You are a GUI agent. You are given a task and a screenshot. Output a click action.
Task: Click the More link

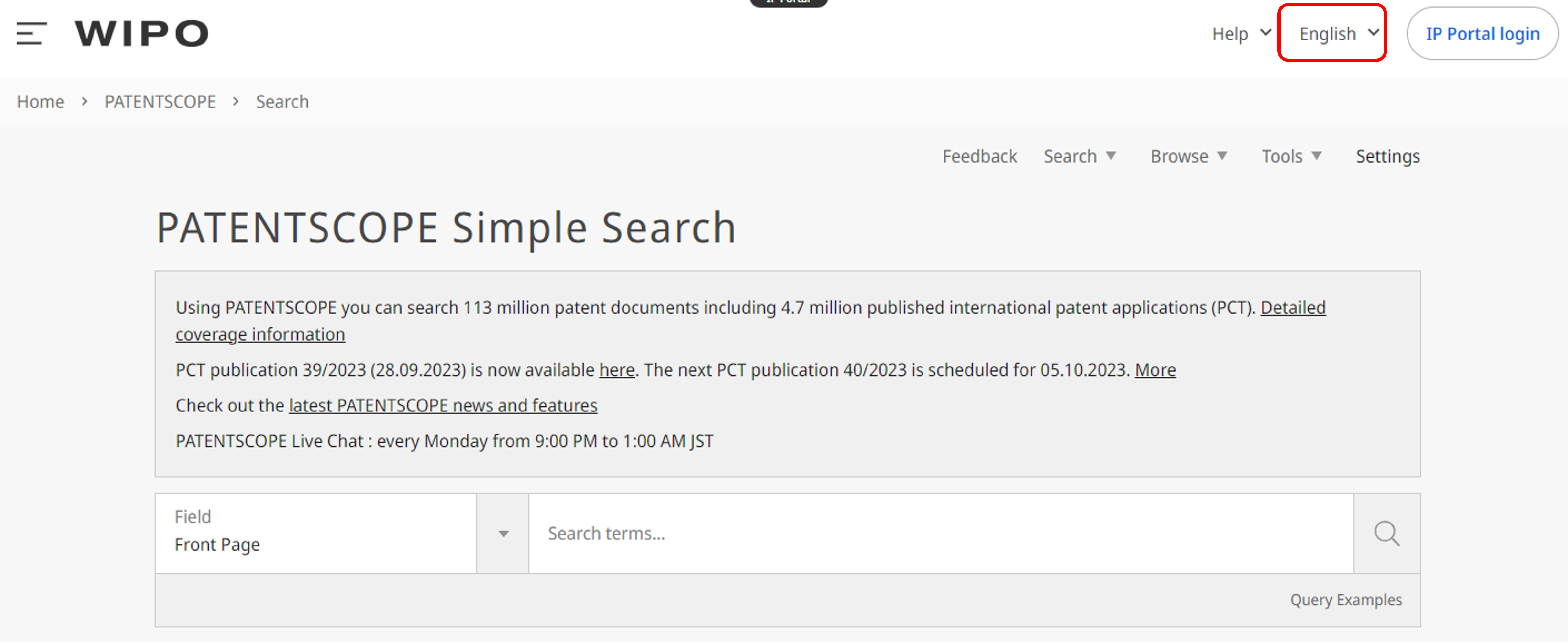coord(1155,370)
